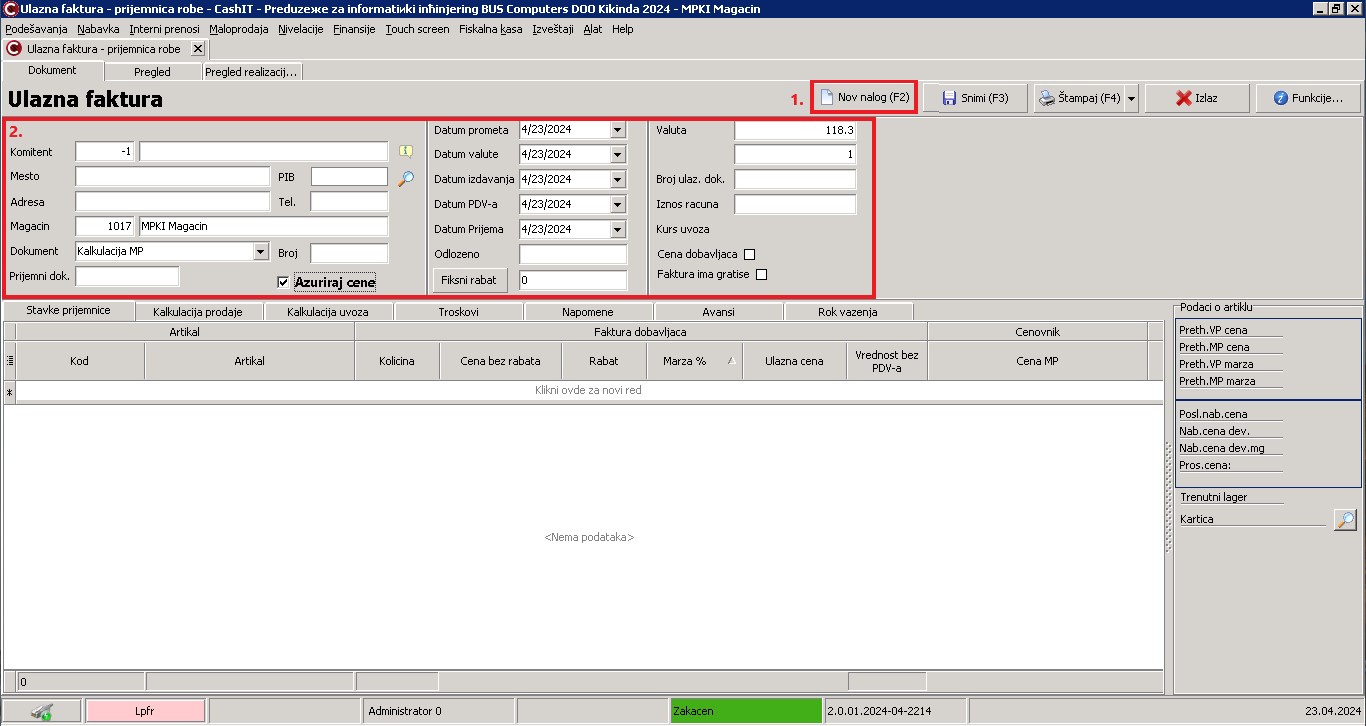Select the Stavke prijemnice tab

[x=68, y=311]
